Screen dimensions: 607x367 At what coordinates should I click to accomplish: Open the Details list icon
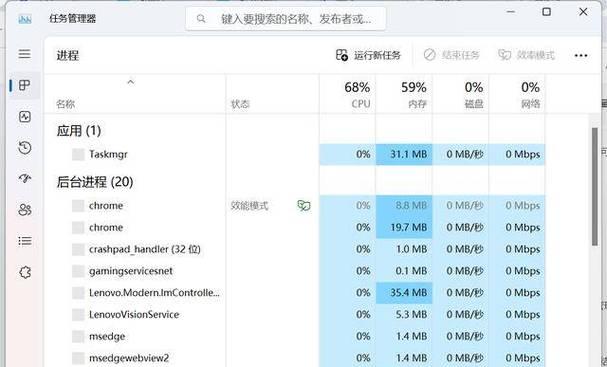pos(25,241)
